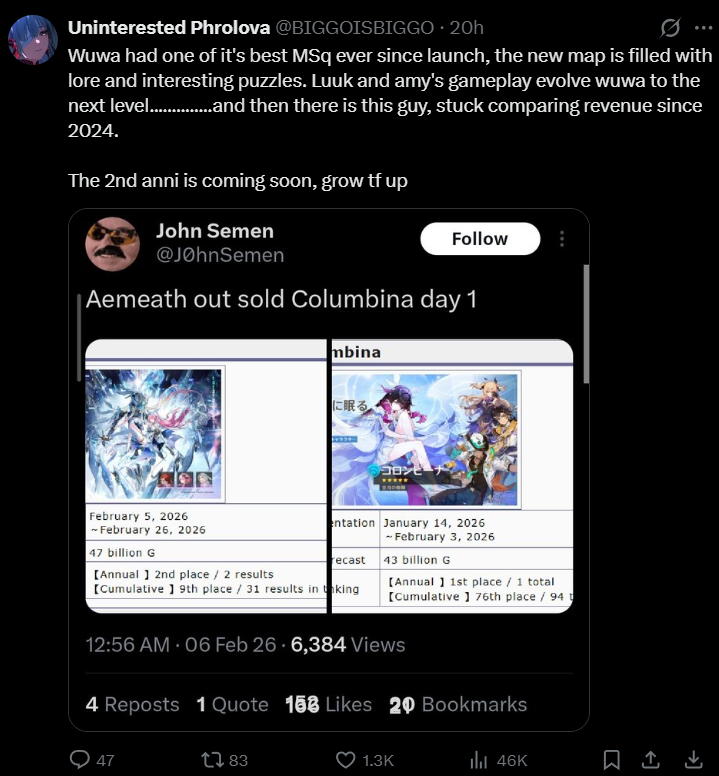The height and width of the screenshot is (776, 719).
Task: Bookmark the post with the bookmark icon
Action: pyautogui.click(x=612, y=760)
